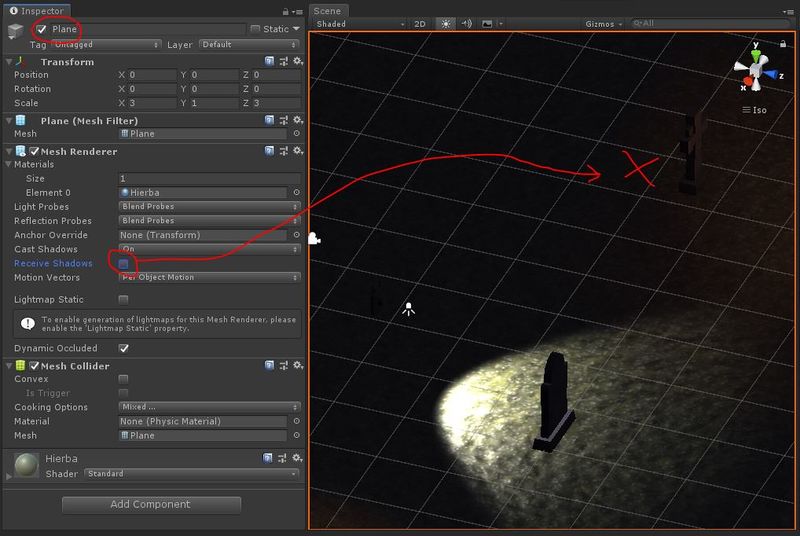Open the Hierba Shader dropdown
The width and height of the screenshot is (800, 536).
(x=191, y=474)
